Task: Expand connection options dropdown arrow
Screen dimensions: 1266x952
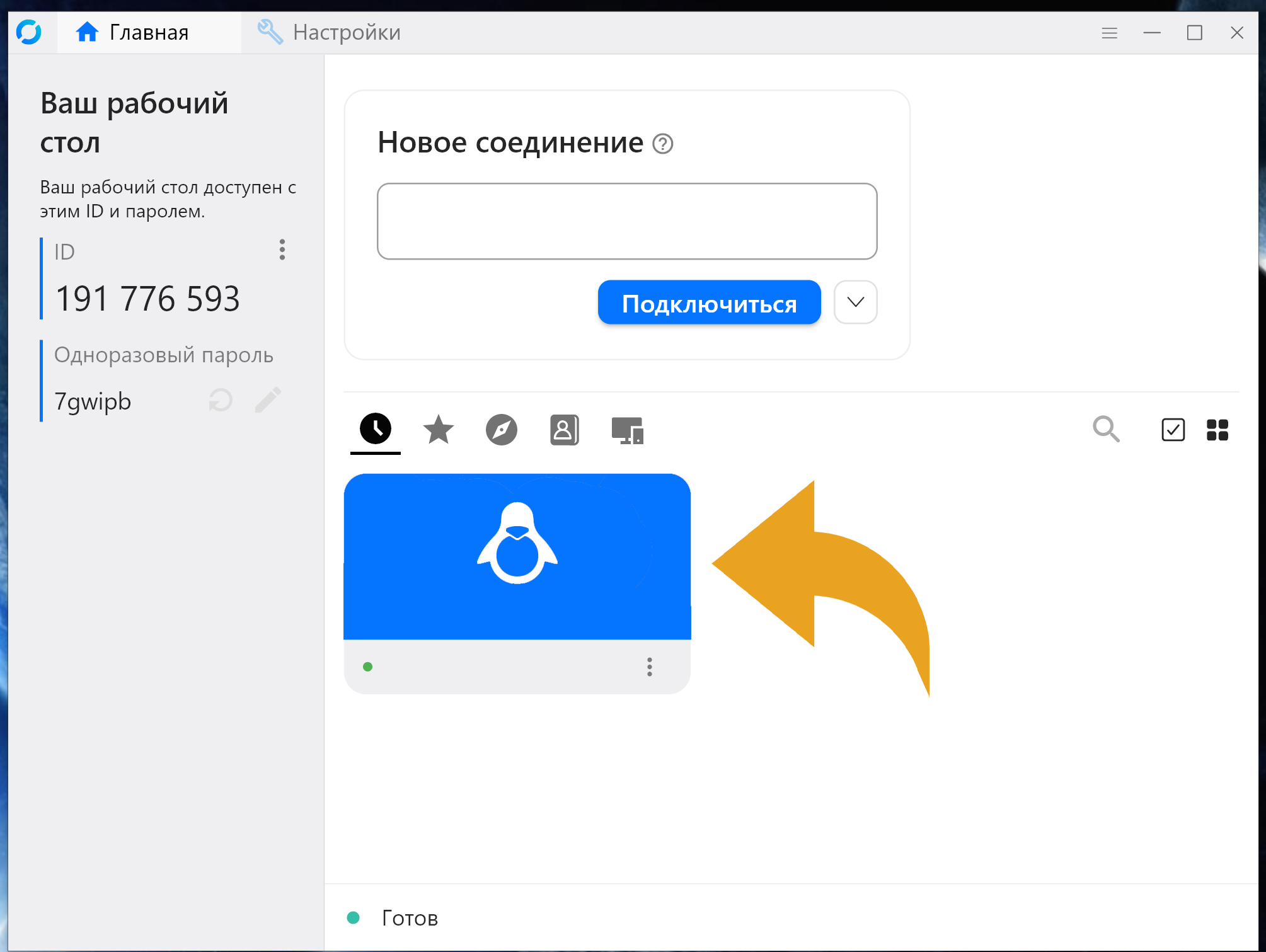Action: click(x=855, y=302)
